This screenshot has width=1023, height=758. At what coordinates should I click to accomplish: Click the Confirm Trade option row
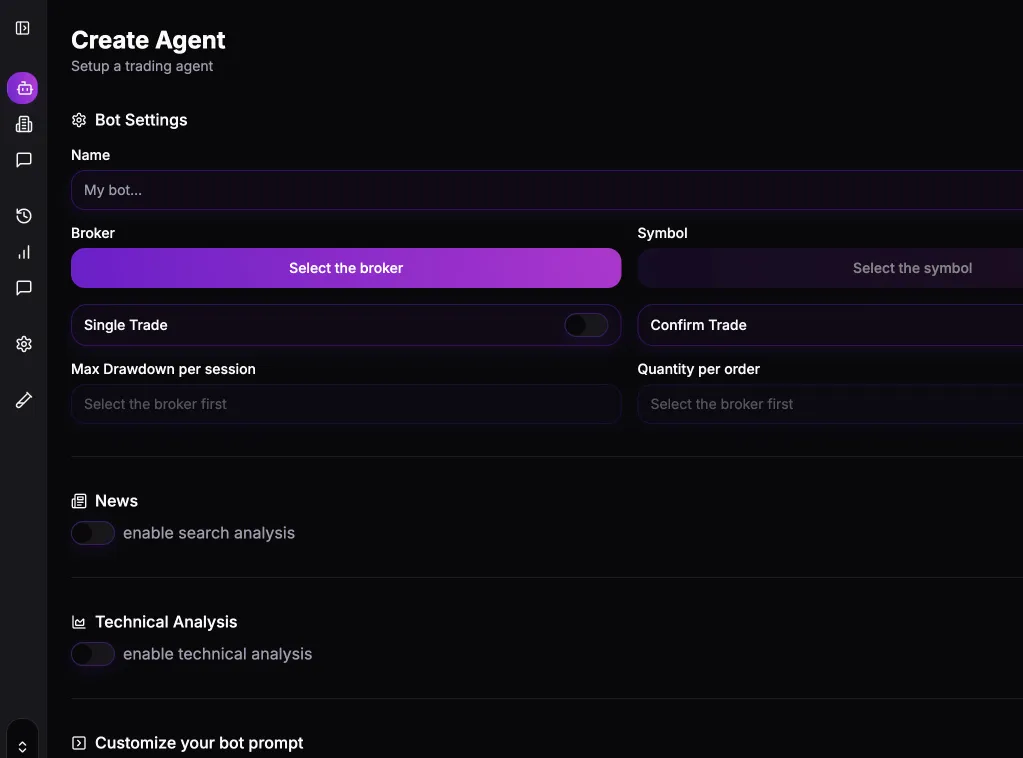pyautogui.click(x=830, y=325)
